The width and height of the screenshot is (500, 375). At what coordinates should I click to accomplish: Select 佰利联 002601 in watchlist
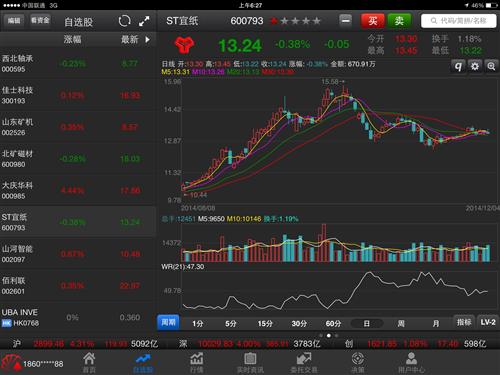click(x=78, y=285)
